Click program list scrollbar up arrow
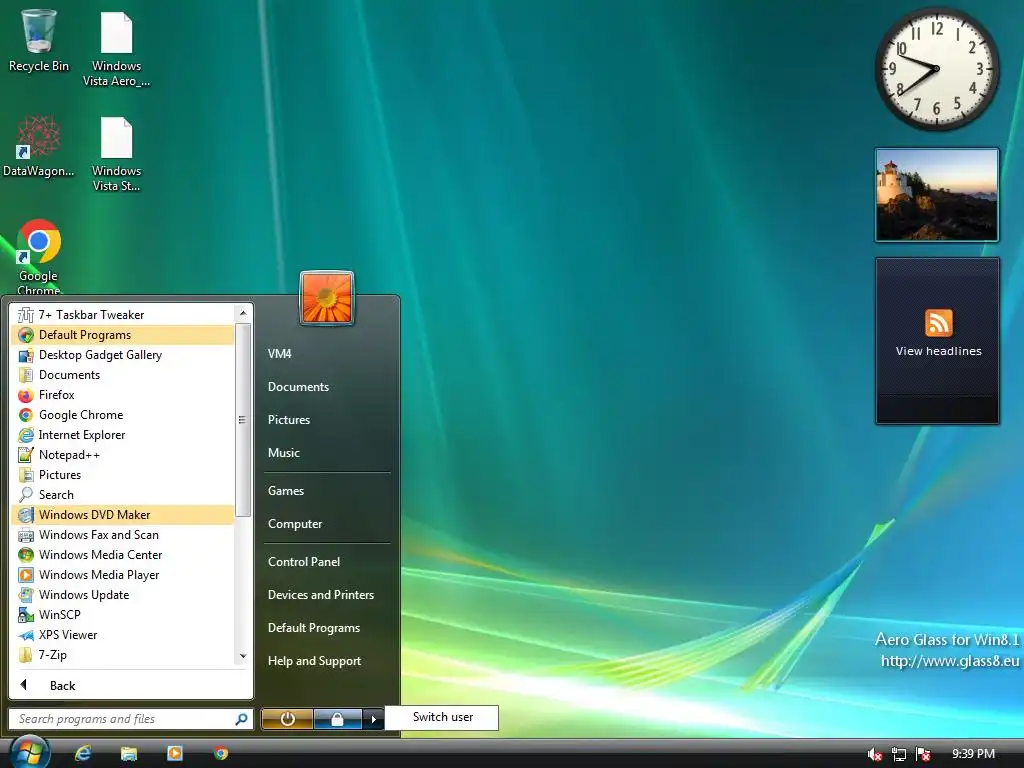The width and height of the screenshot is (1024, 768). [x=243, y=313]
